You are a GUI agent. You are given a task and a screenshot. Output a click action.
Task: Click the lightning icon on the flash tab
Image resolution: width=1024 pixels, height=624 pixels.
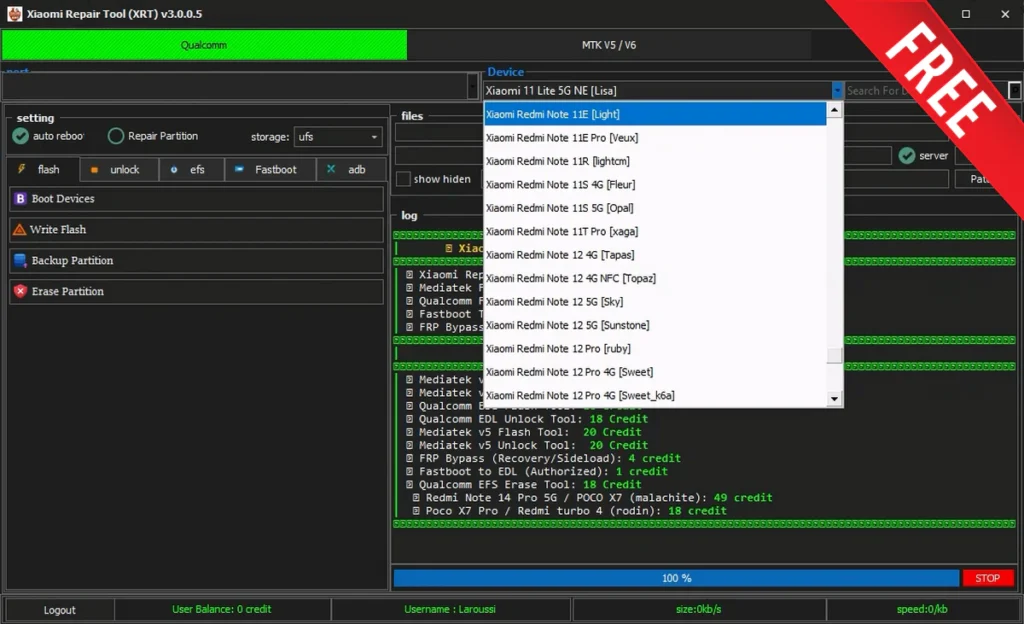point(22,169)
